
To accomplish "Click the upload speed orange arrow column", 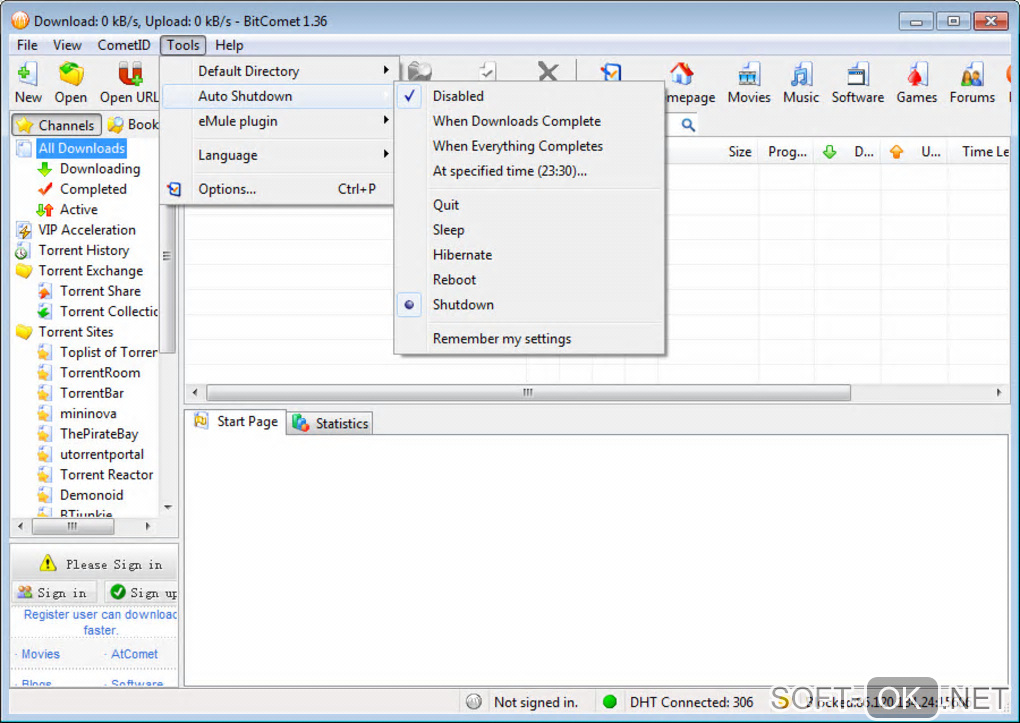I will click(x=896, y=152).
